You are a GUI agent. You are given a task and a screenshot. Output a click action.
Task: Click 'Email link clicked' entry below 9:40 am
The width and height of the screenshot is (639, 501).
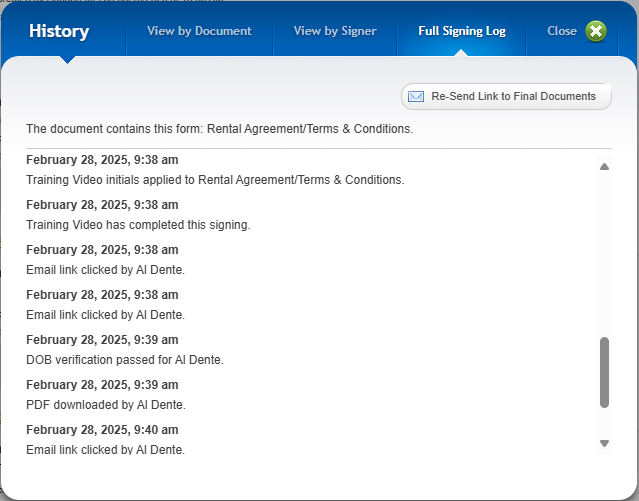106,449
